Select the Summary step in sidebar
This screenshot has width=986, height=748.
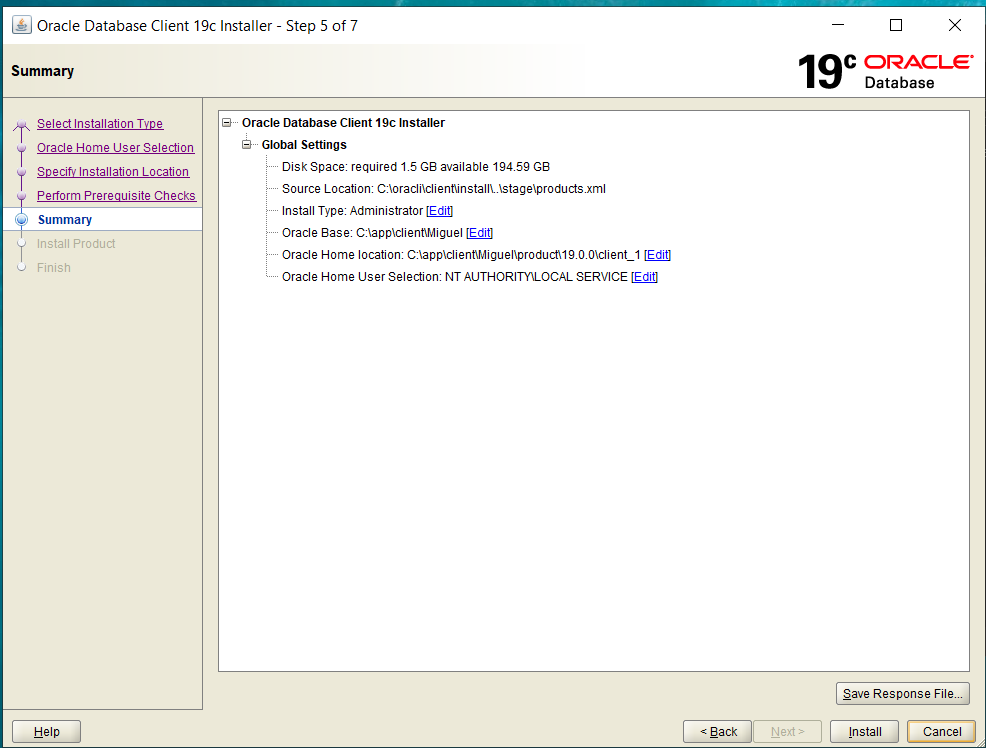pyautogui.click(x=65, y=219)
